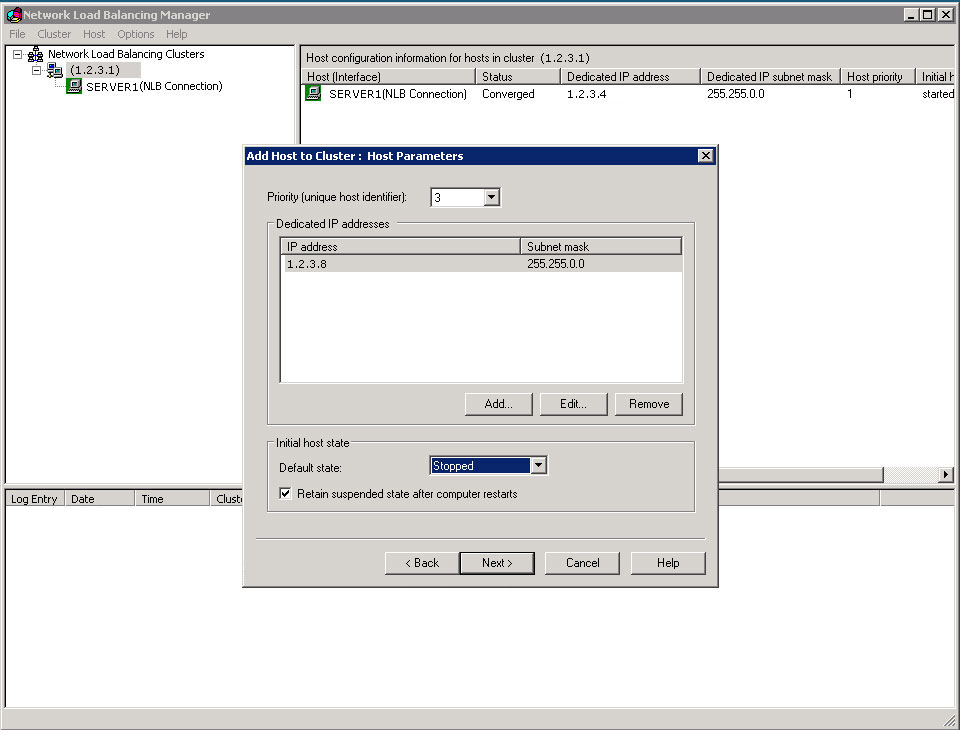Click the cluster icon beside (1.2.3.1)
This screenshot has width=960, height=730.
point(54,70)
